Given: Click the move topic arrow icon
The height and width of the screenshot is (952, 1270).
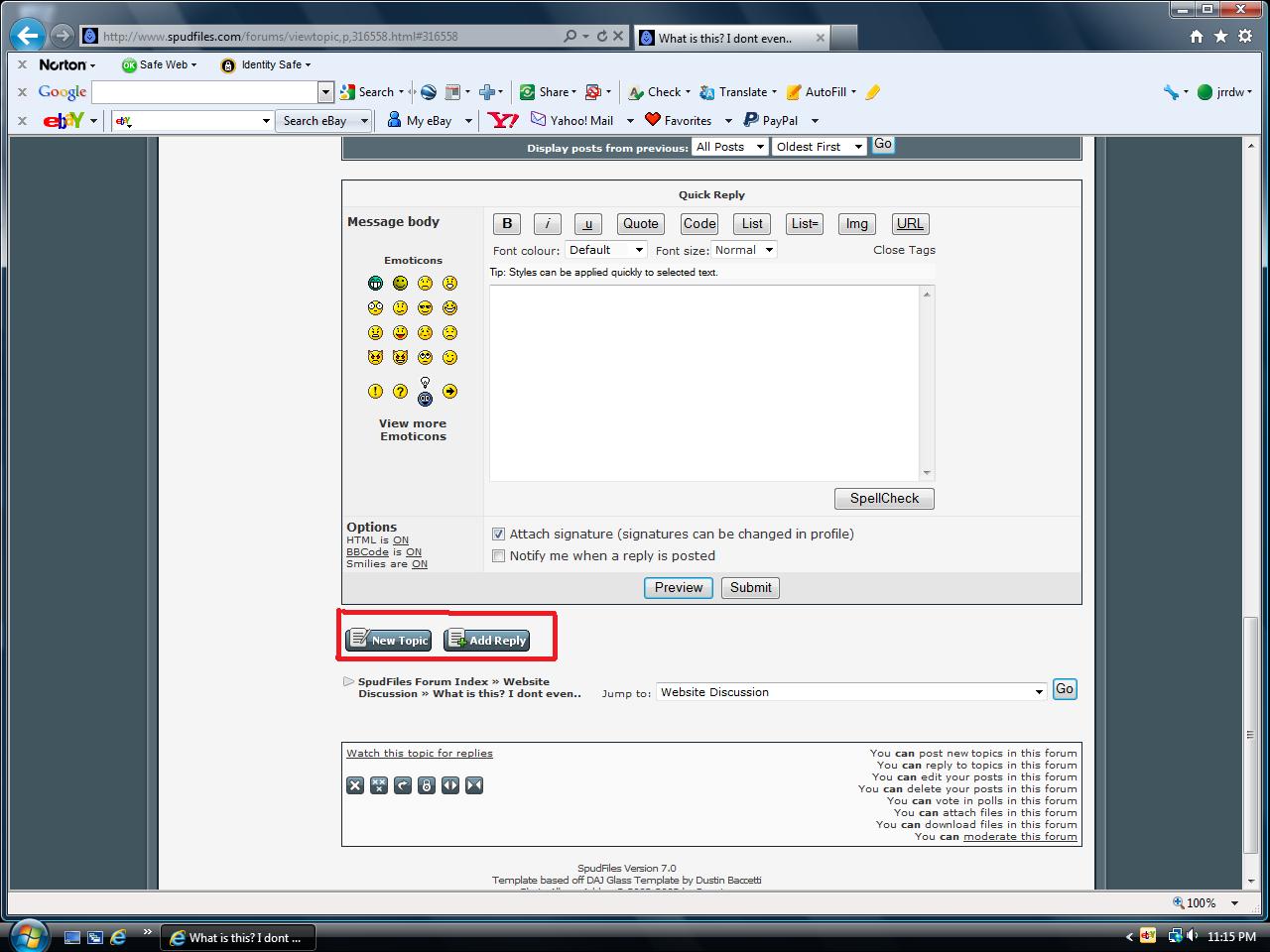Looking at the screenshot, I should point(403,785).
